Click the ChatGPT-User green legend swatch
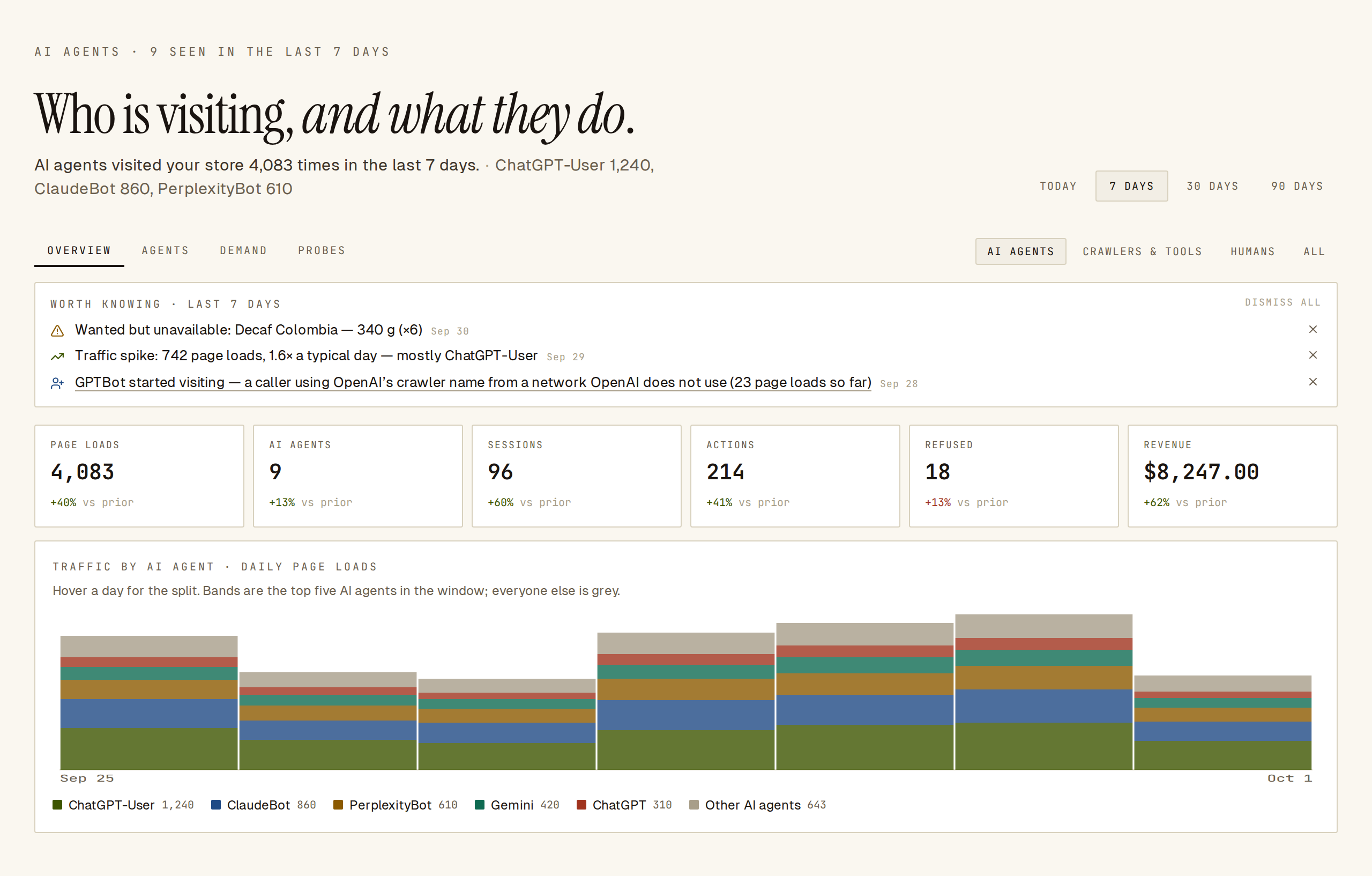Image resolution: width=1372 pixels, height=876 pixels. (57, 805)
